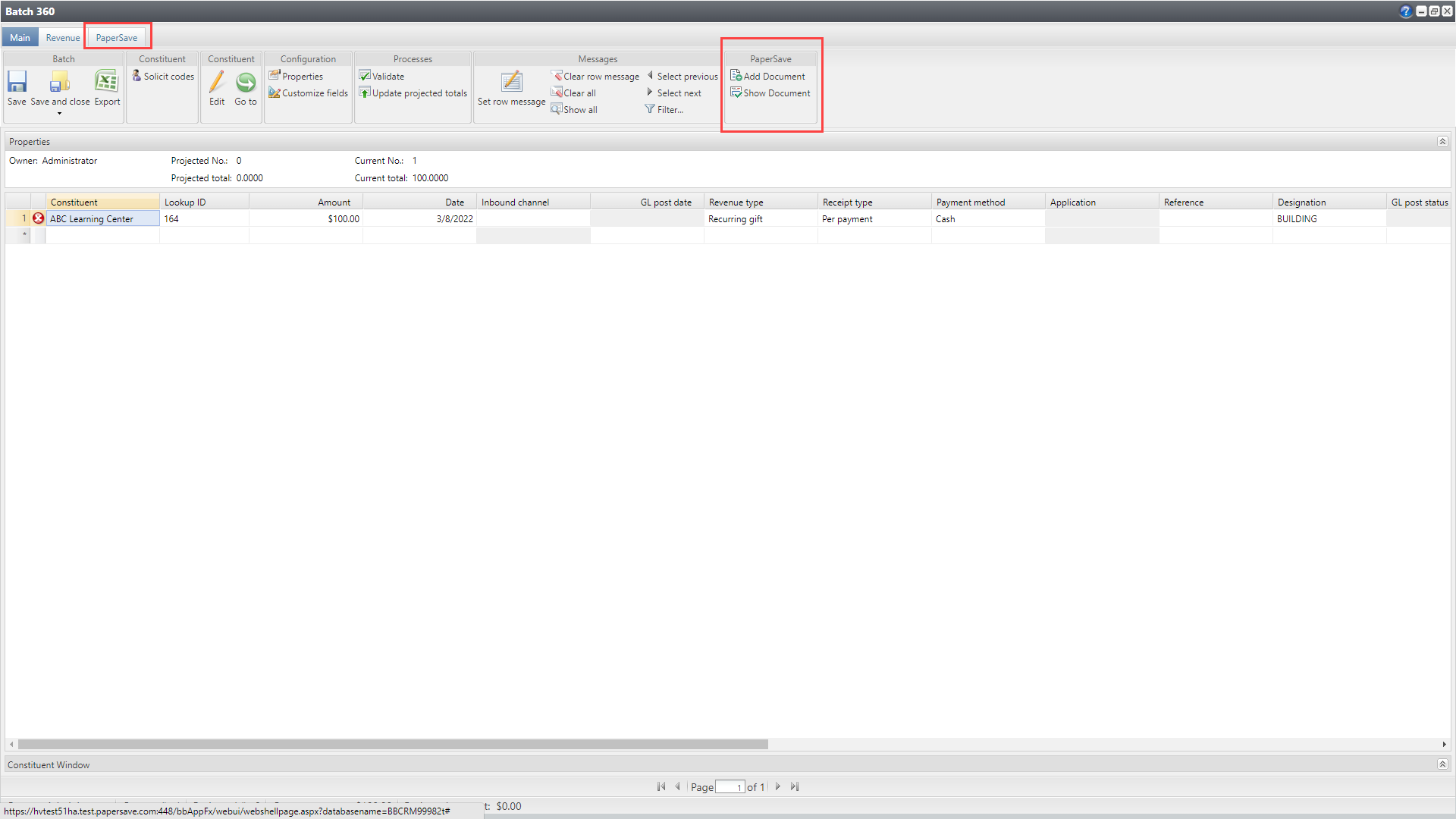
Task: Click the horizontal scrollbar of the grid
Action: [x=393, y=745]
